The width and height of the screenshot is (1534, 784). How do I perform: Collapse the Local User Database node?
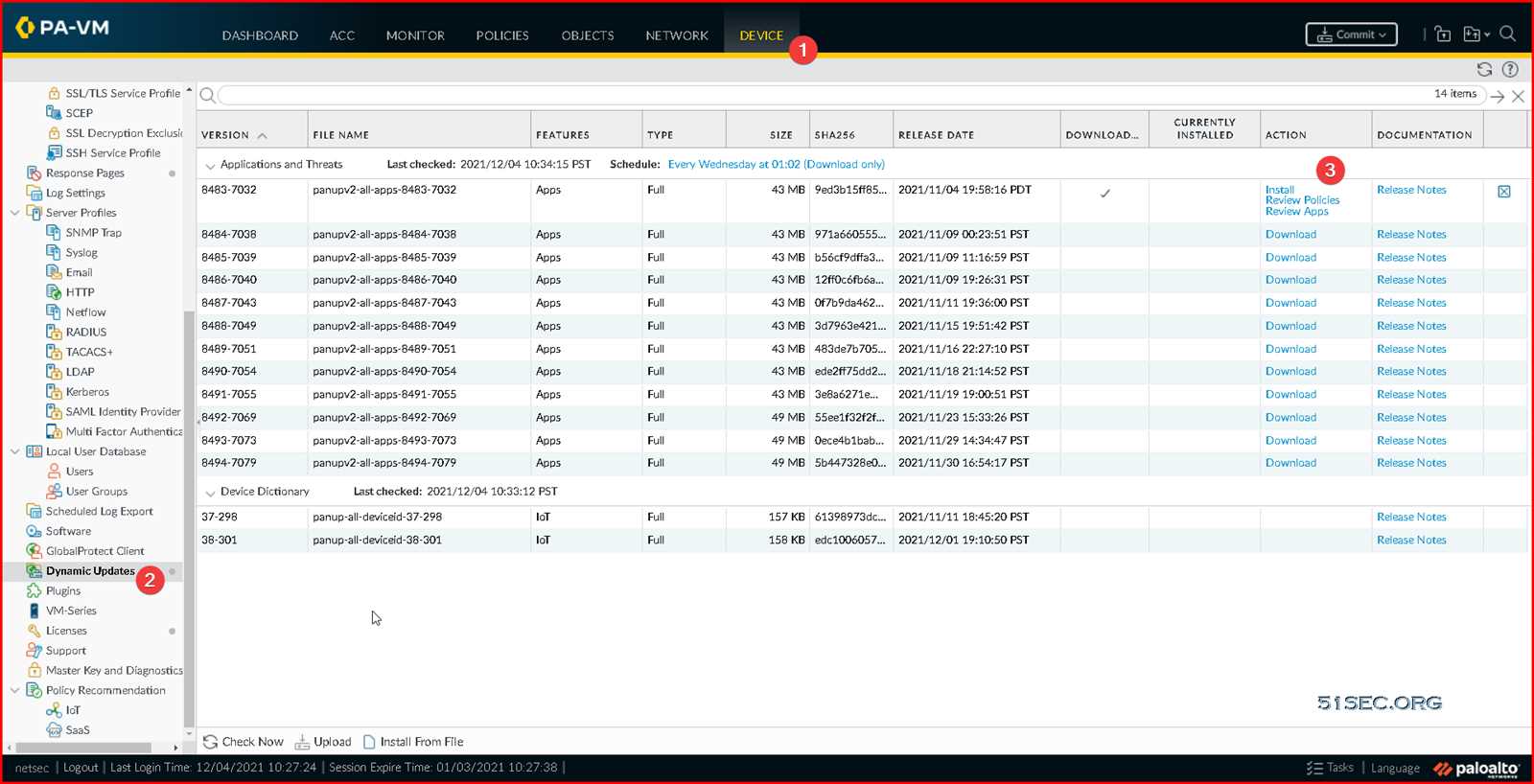click(x=14, y=451)
